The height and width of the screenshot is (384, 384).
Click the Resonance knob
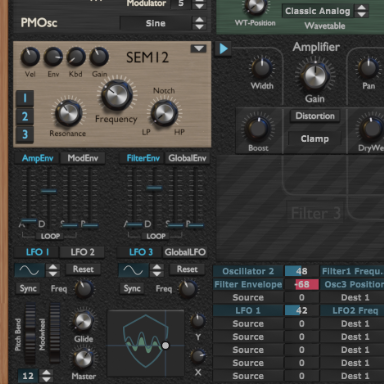coord(68,113)
